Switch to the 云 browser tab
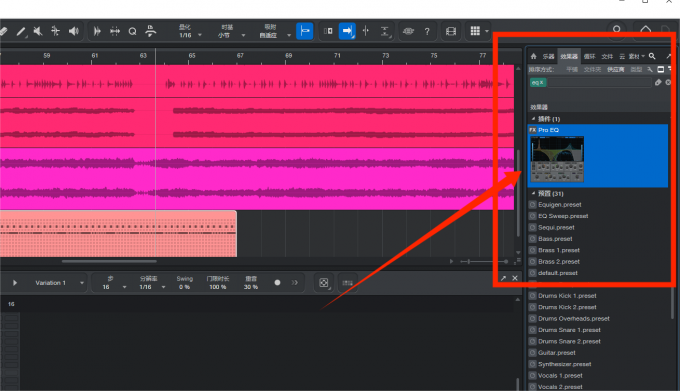The height and width of the screenshot is (391, 680). point(622,56)
